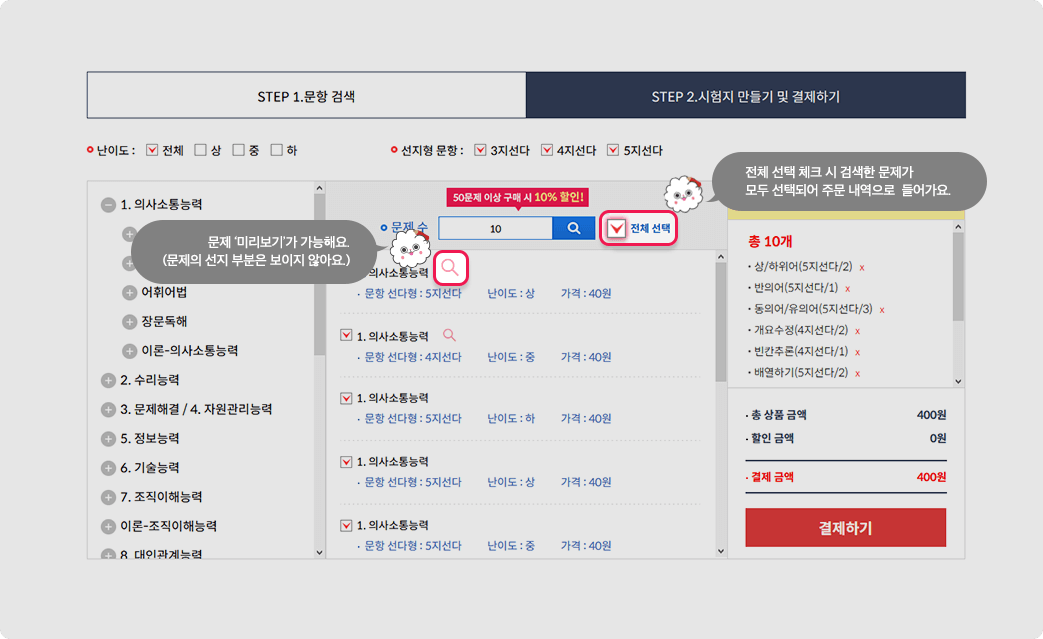This screenshot has height=639, width=1043.
Task: Expand 2. 수리능력 category
Action: (x=108, y=380)
